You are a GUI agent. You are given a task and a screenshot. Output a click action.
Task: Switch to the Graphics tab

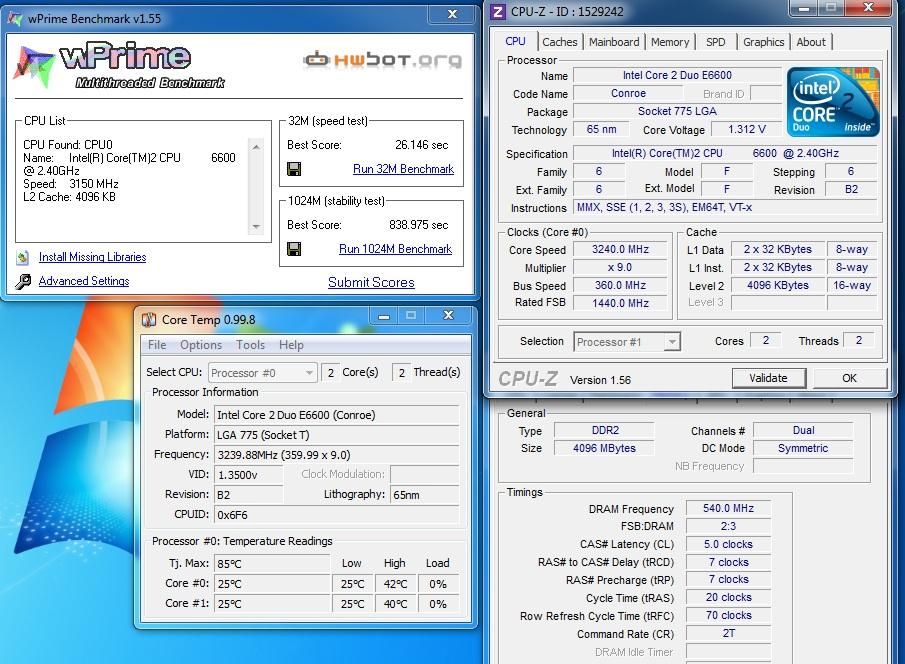point(763,42)
